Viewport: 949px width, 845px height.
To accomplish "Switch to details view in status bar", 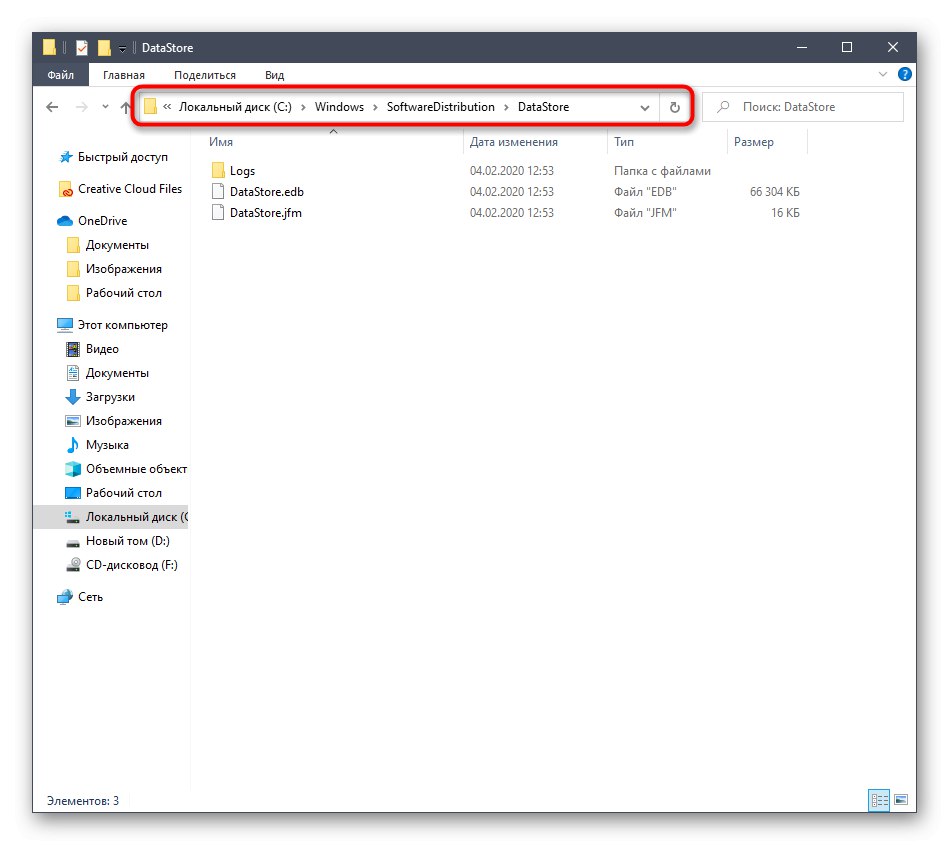I will click(x=879, y=801).
